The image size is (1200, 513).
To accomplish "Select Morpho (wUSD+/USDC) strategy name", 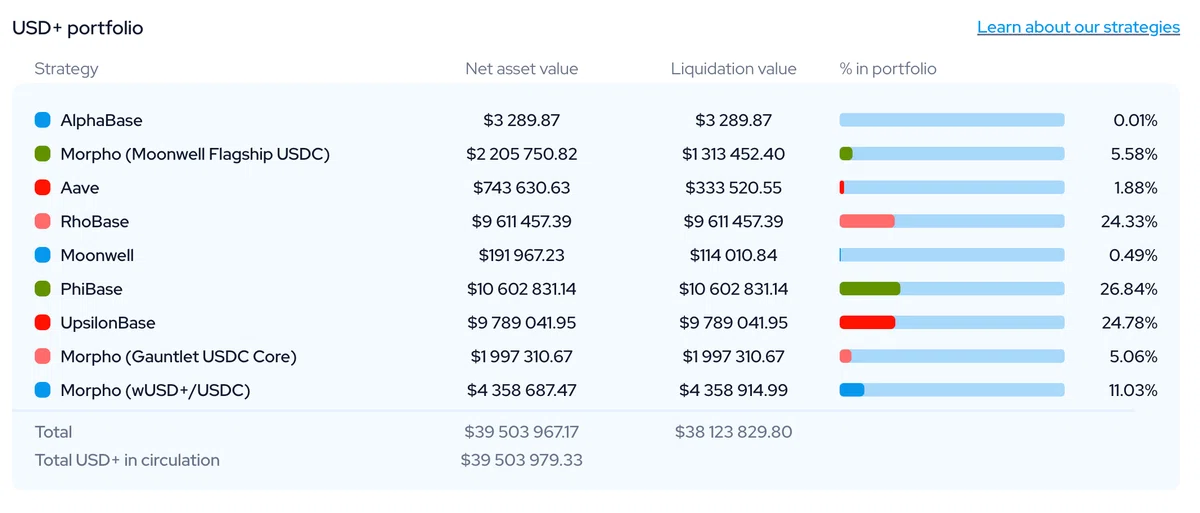I will 155,390.
